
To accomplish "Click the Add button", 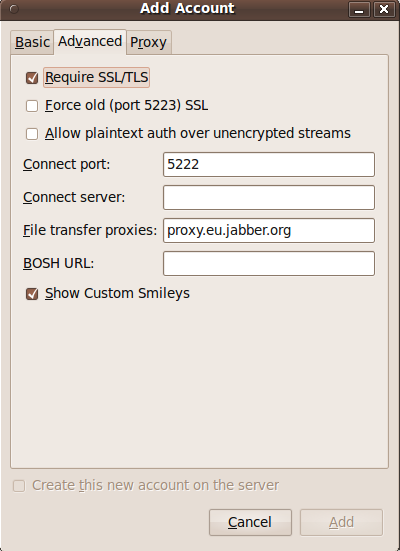I will [341, 523].
